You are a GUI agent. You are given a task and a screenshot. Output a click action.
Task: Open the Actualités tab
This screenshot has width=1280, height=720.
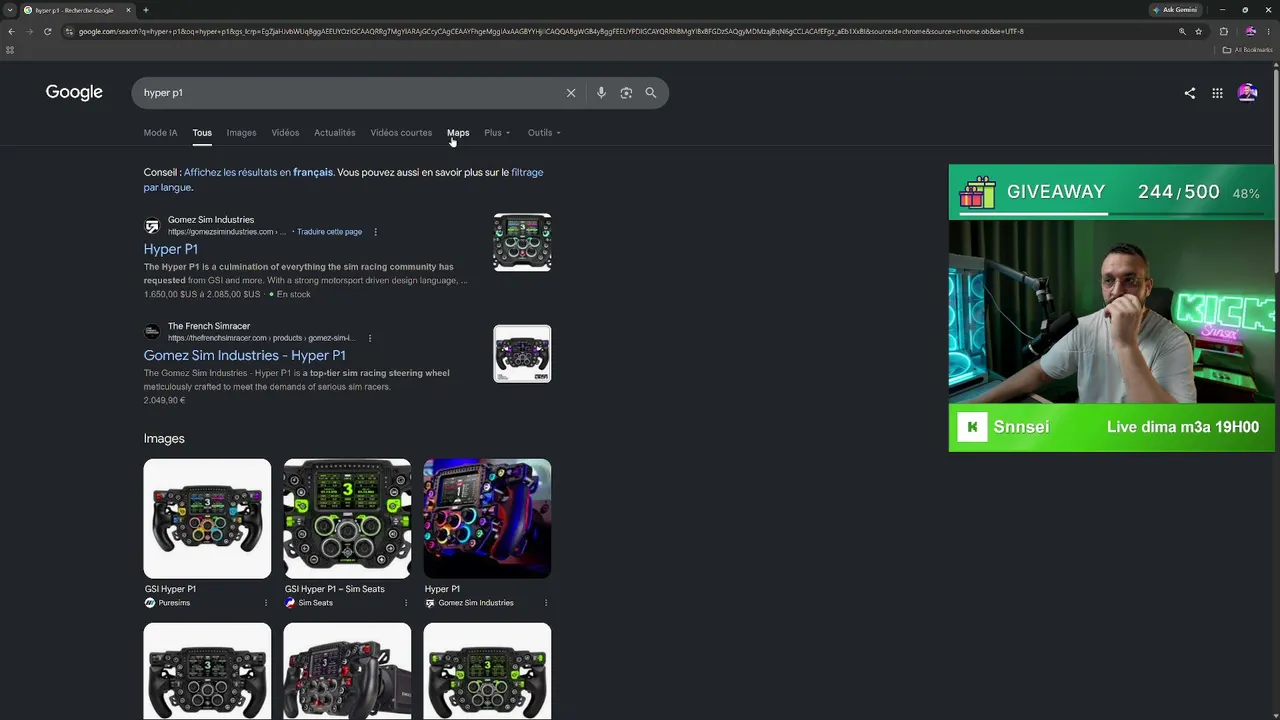[335, 133]
